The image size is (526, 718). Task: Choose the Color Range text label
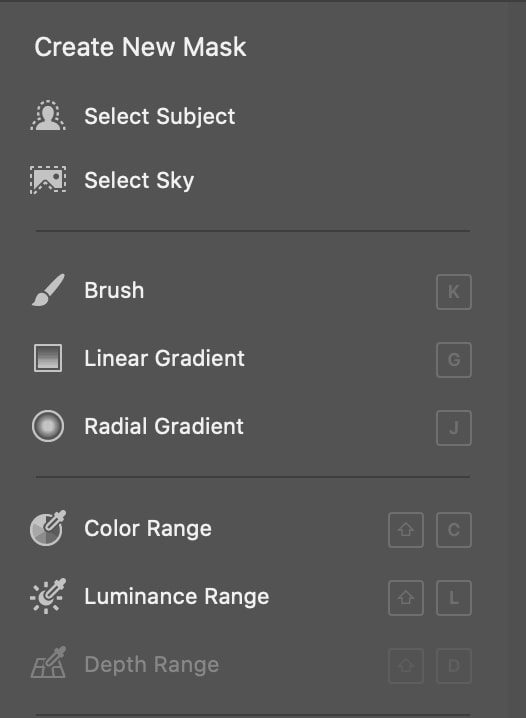click(148, 529)
